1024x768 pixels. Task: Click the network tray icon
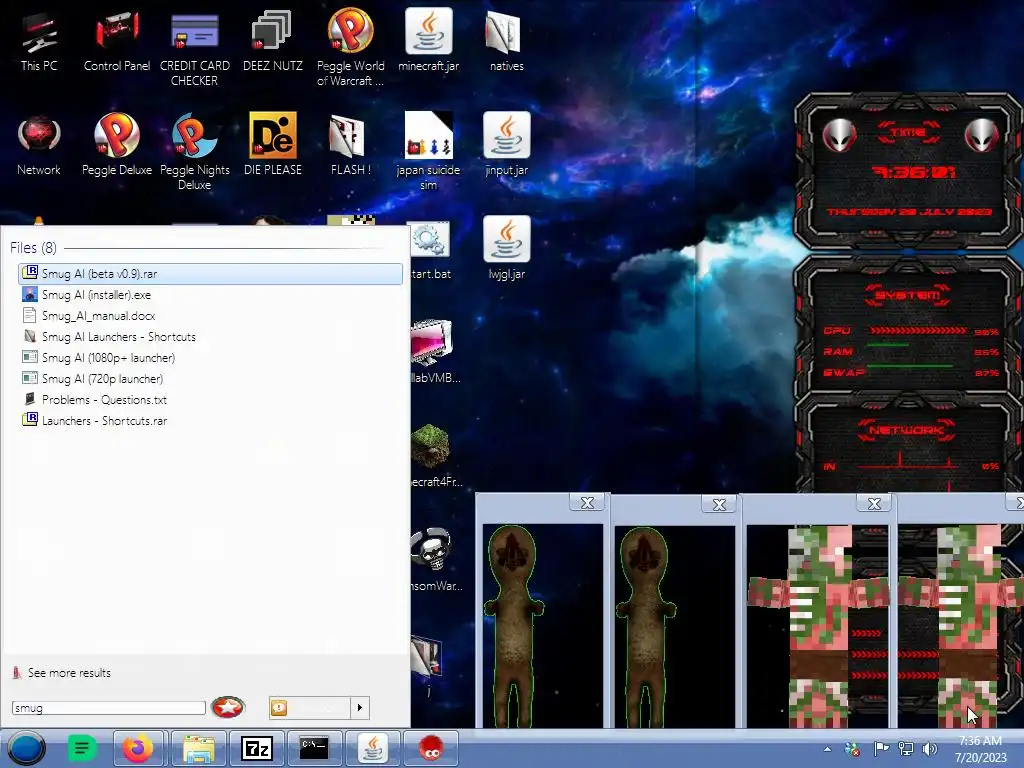tap(906, 749)
